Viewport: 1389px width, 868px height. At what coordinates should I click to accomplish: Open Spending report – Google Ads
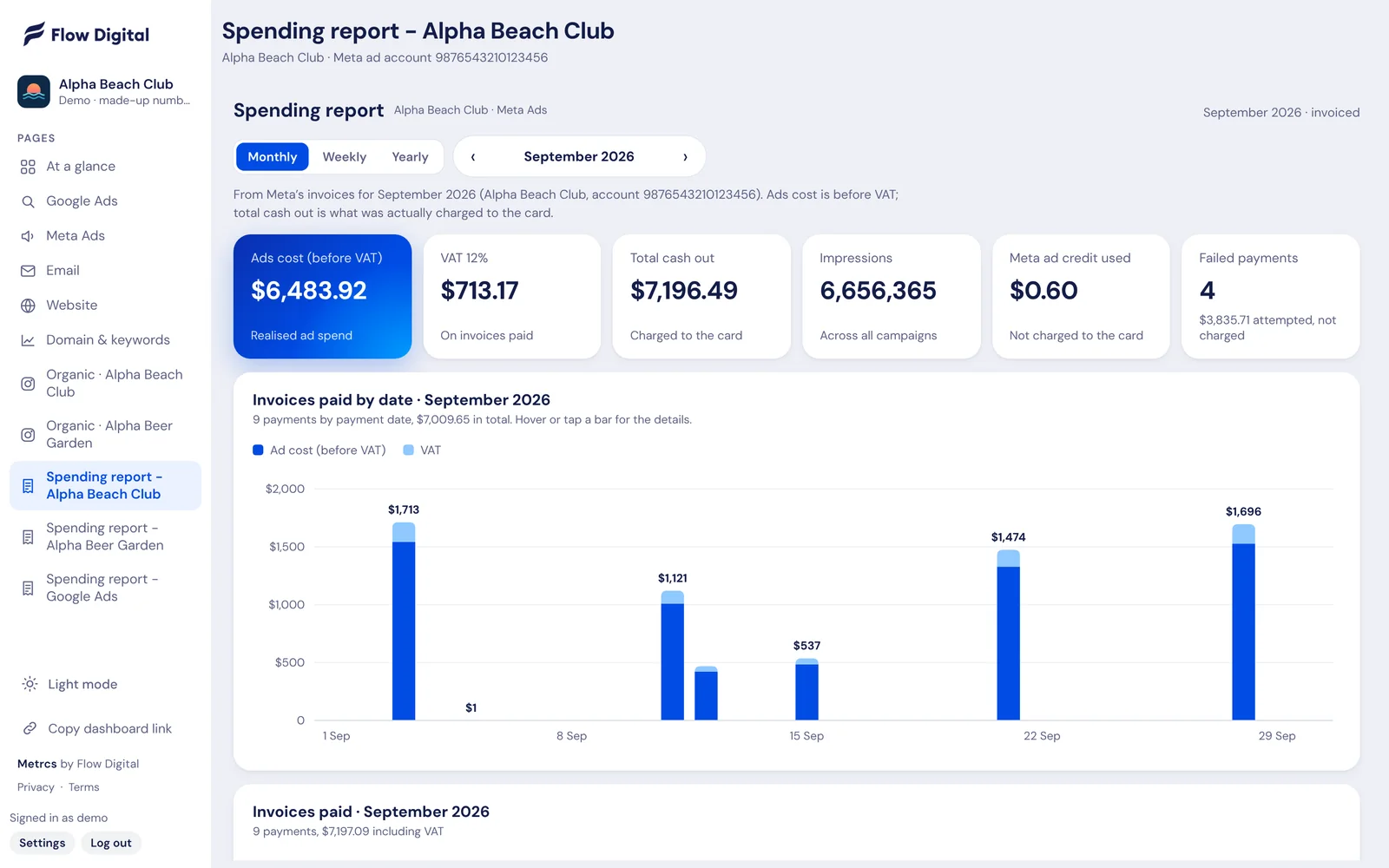[x=105, y=589]
